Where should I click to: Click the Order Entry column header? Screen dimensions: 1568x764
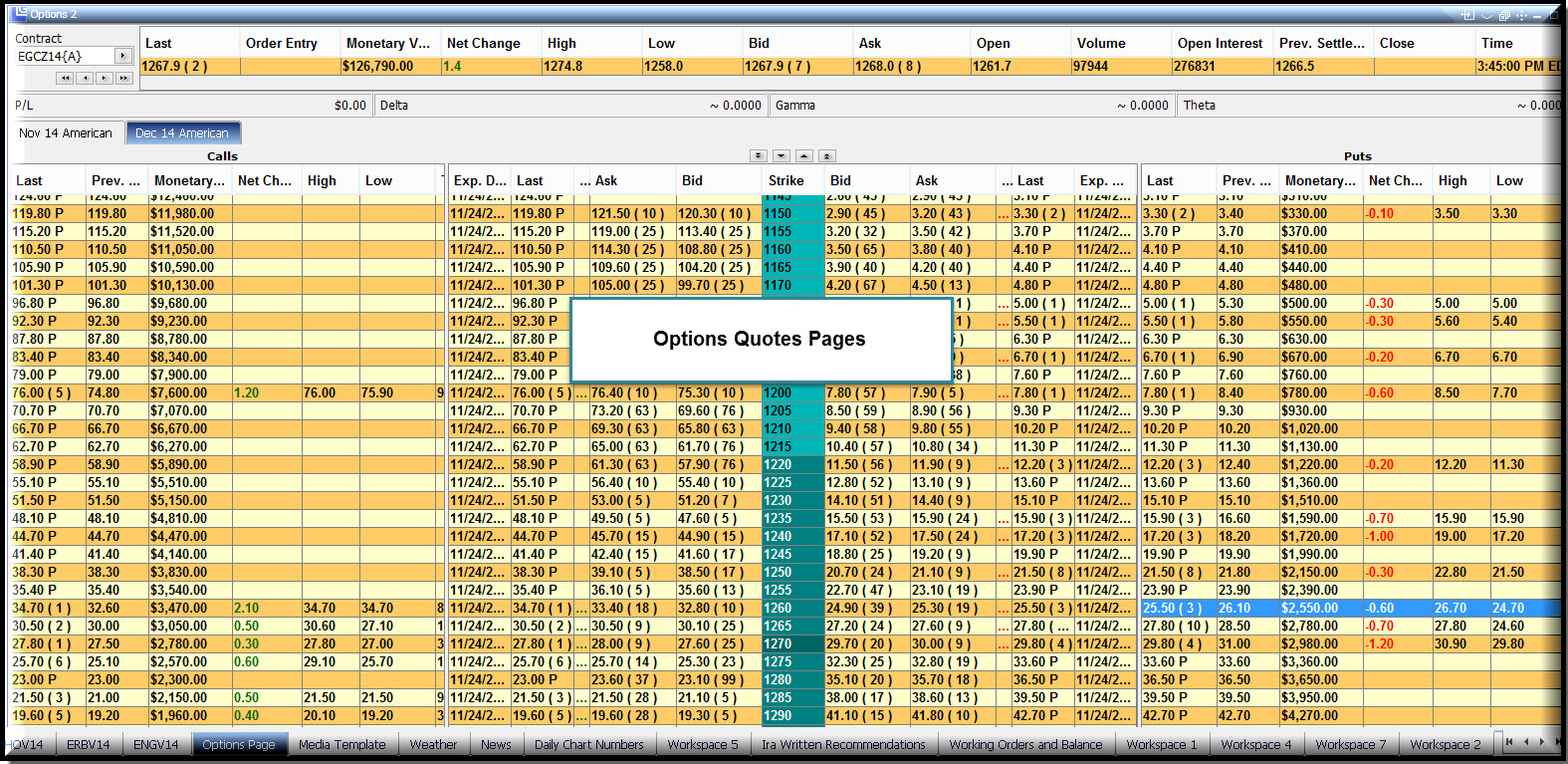(x=289, y=43)
